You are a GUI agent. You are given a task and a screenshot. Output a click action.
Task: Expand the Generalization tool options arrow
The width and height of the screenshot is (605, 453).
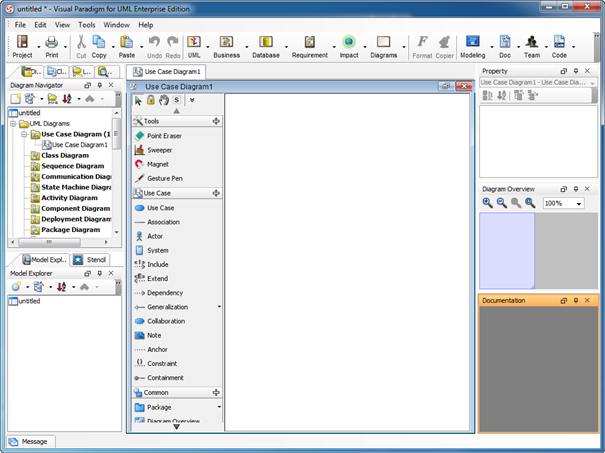tap(219, 307)
